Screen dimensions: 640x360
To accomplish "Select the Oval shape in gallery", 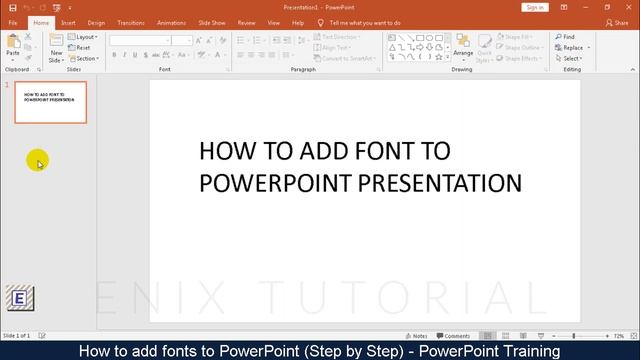I will coord(429,38).
